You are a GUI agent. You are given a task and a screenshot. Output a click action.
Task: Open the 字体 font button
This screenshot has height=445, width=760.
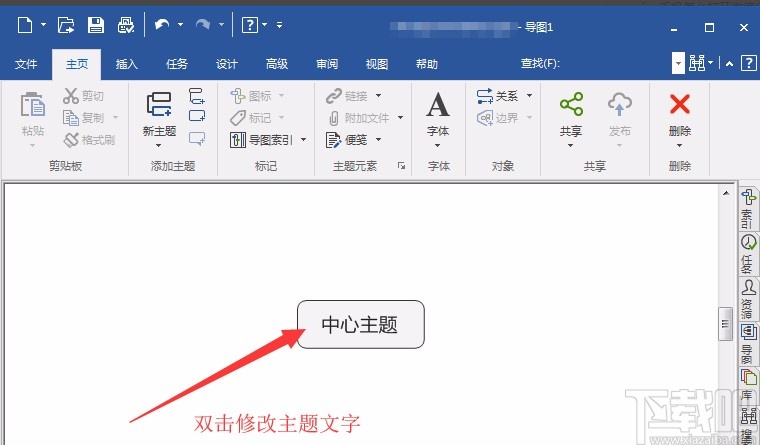tap(438, 119)
